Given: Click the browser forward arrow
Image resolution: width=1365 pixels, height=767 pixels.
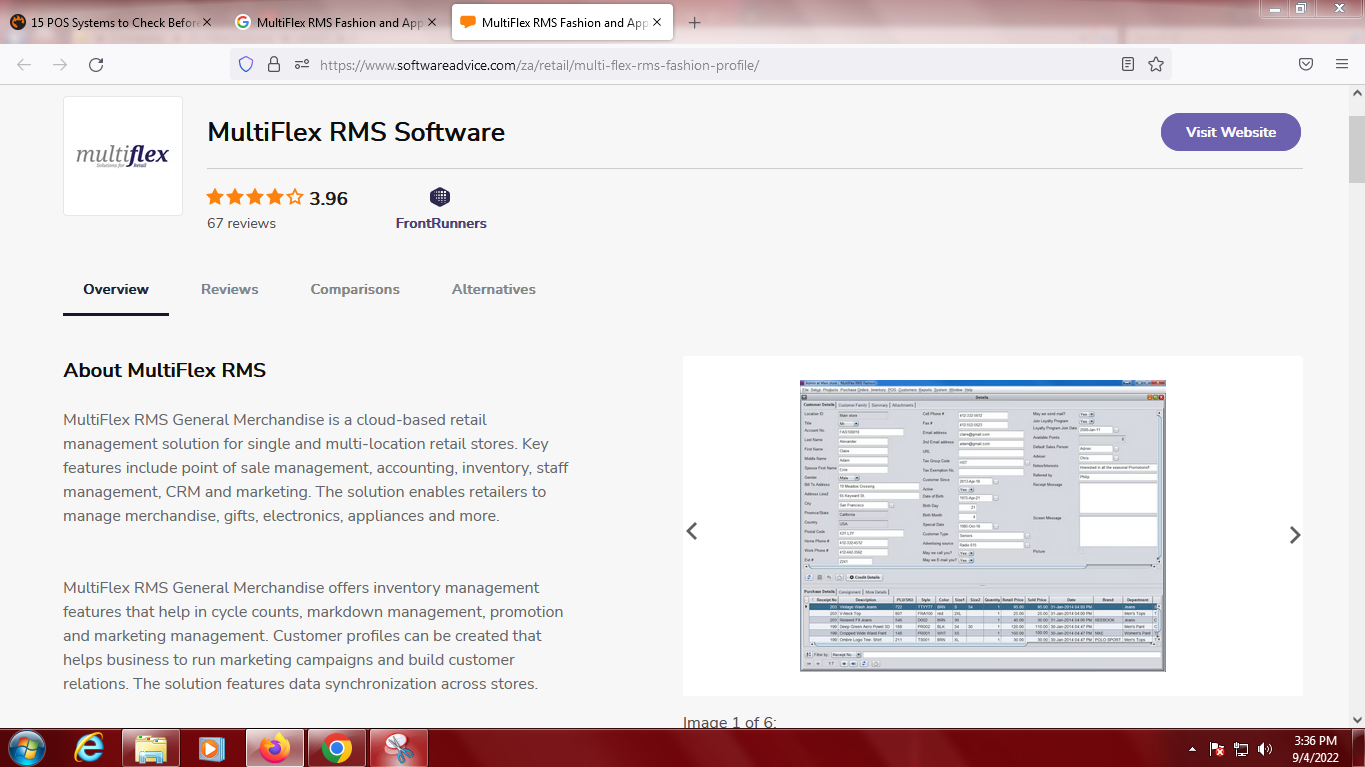Looking at the screenshot, I should click(60, 64).
